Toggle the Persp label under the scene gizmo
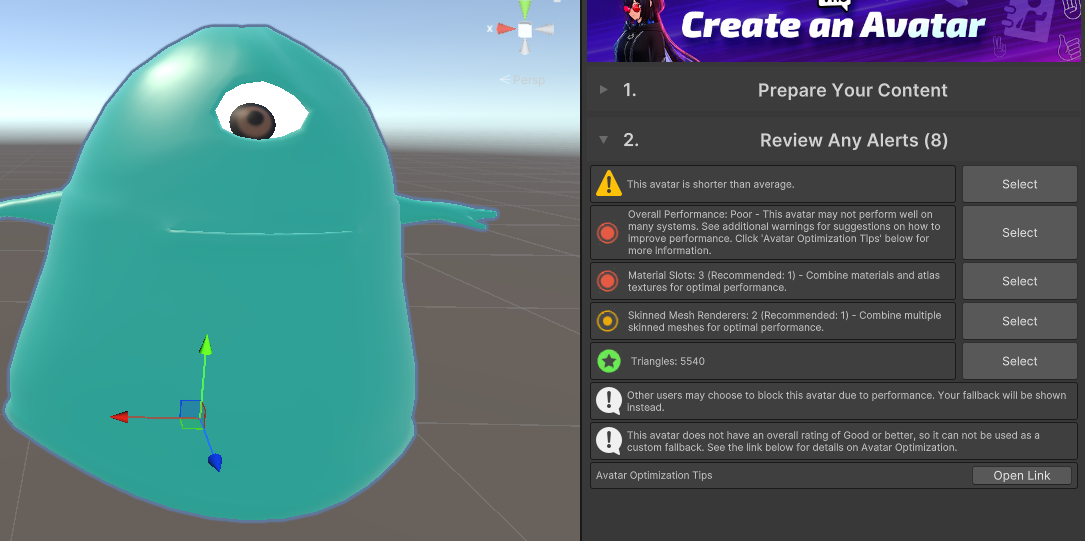 point(526,80)
